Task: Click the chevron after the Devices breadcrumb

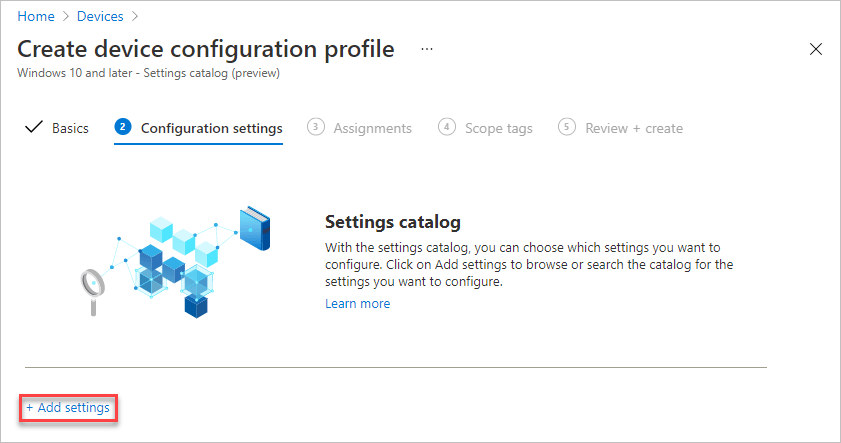Action: (x=135, y=16)
